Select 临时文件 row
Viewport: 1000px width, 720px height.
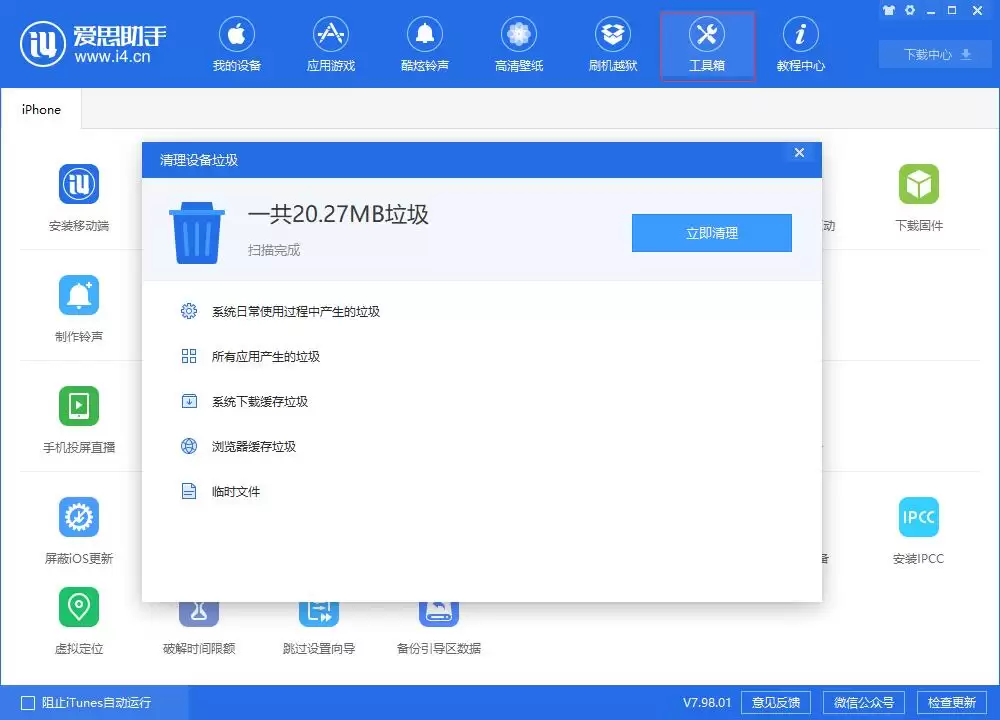(482, 491)
